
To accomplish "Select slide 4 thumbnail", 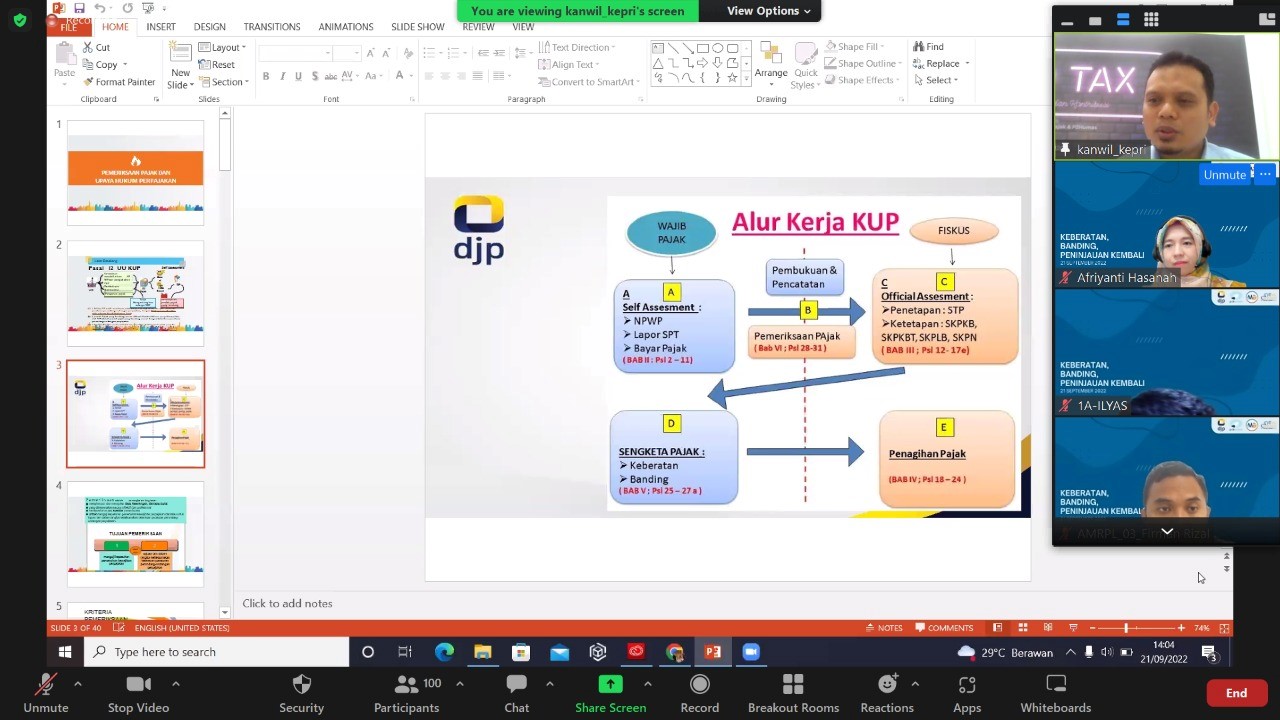I will coord(135,533).
